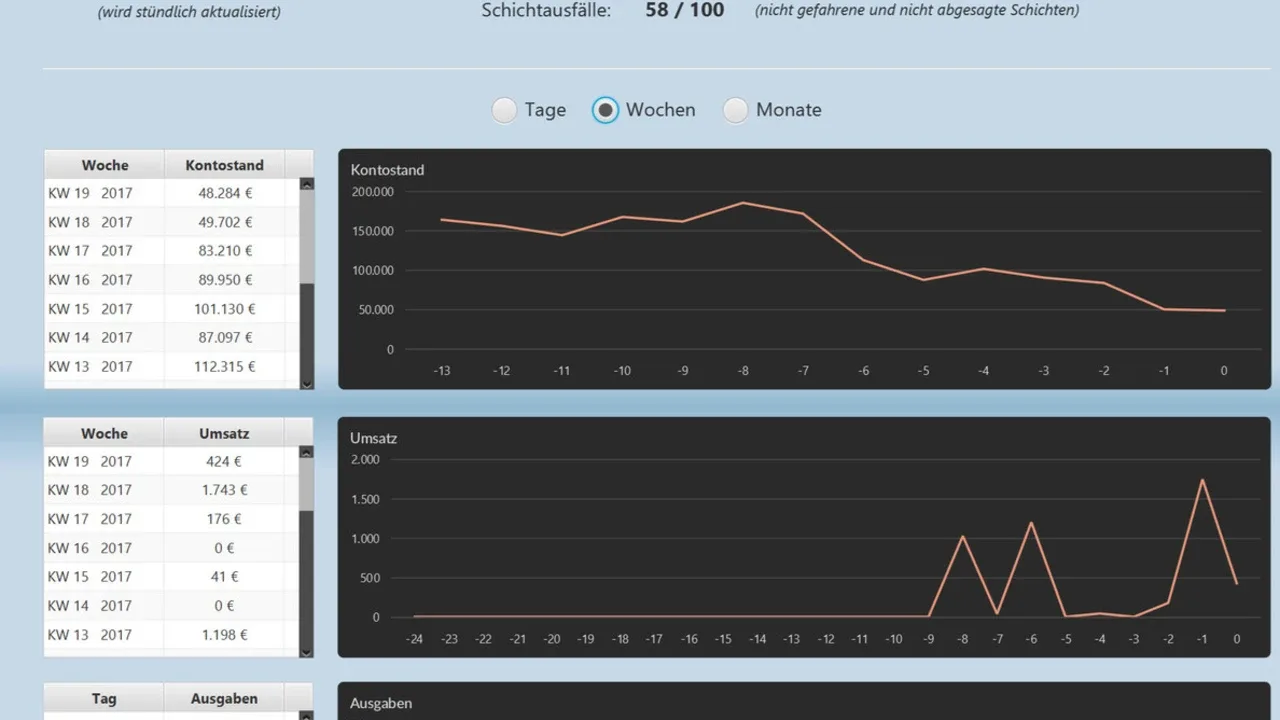Sort by Woche in Kontostand table
1280x720 pixels.
(x=105, y=165)
